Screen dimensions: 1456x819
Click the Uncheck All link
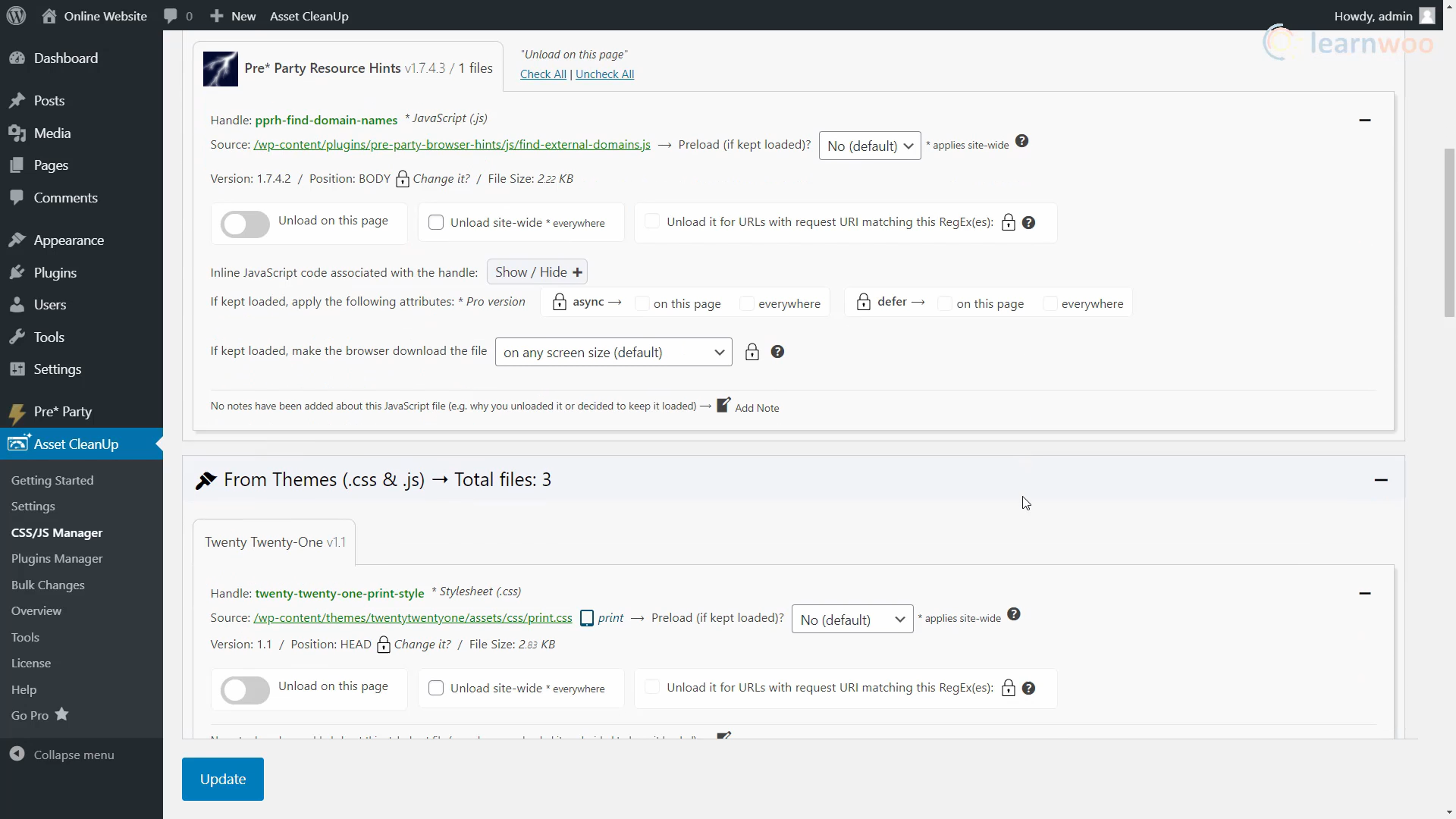point(604,74)
